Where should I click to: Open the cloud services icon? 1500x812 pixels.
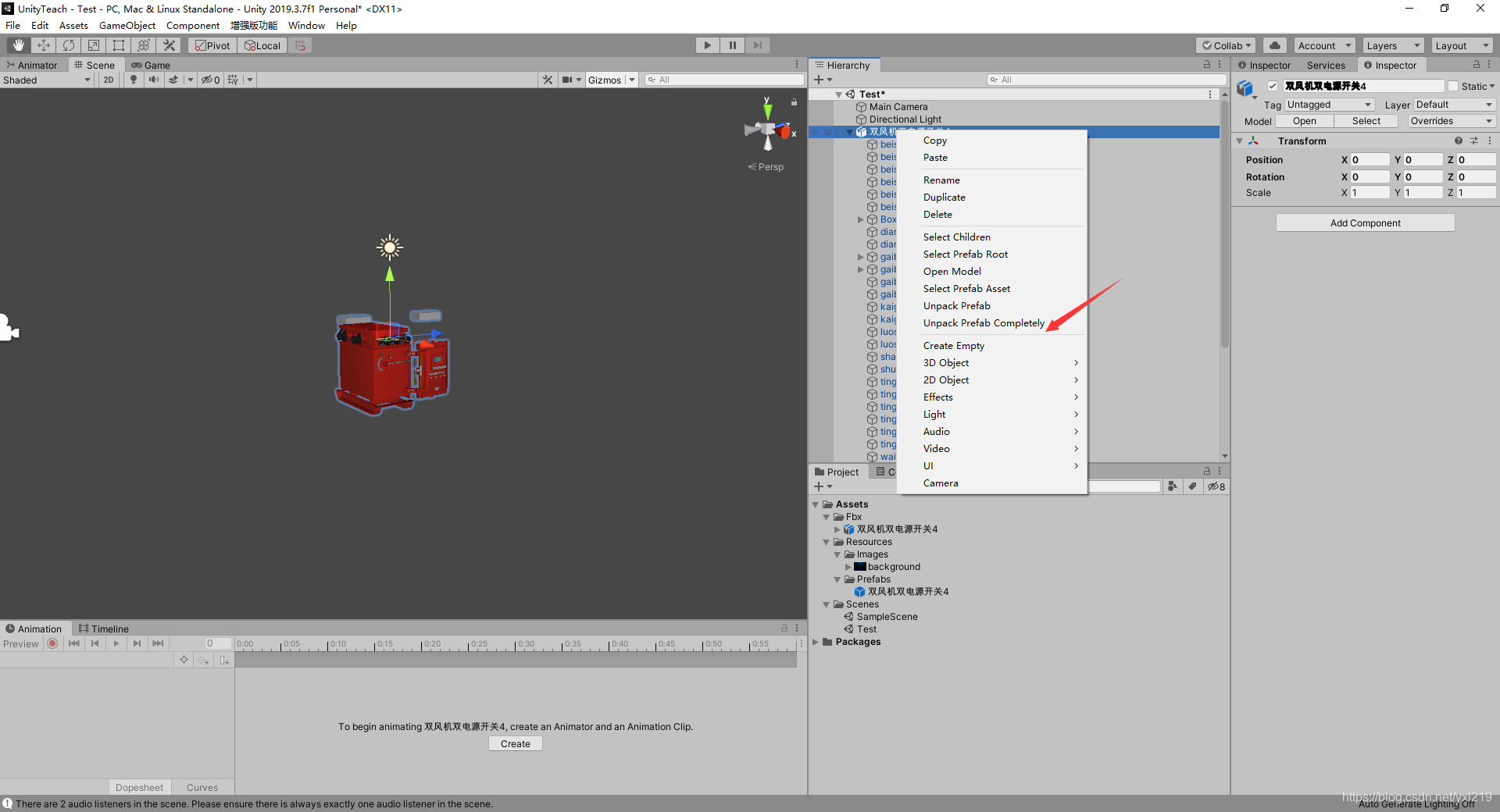tap(1275, 45)
